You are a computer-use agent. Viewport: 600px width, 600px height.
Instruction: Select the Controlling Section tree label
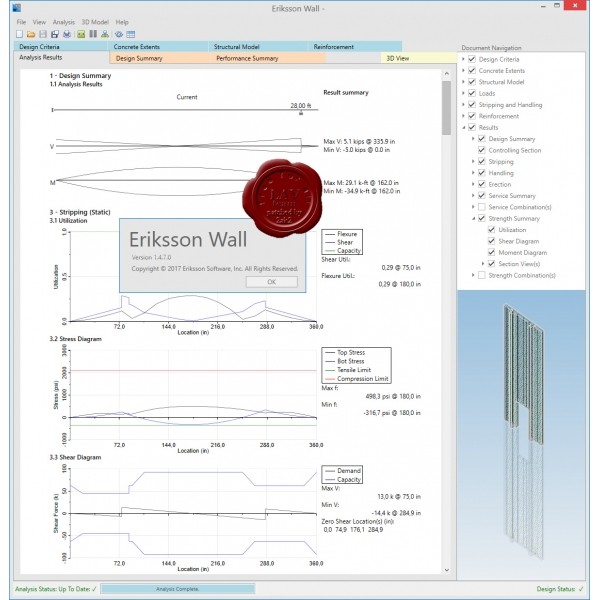[515, 150]
